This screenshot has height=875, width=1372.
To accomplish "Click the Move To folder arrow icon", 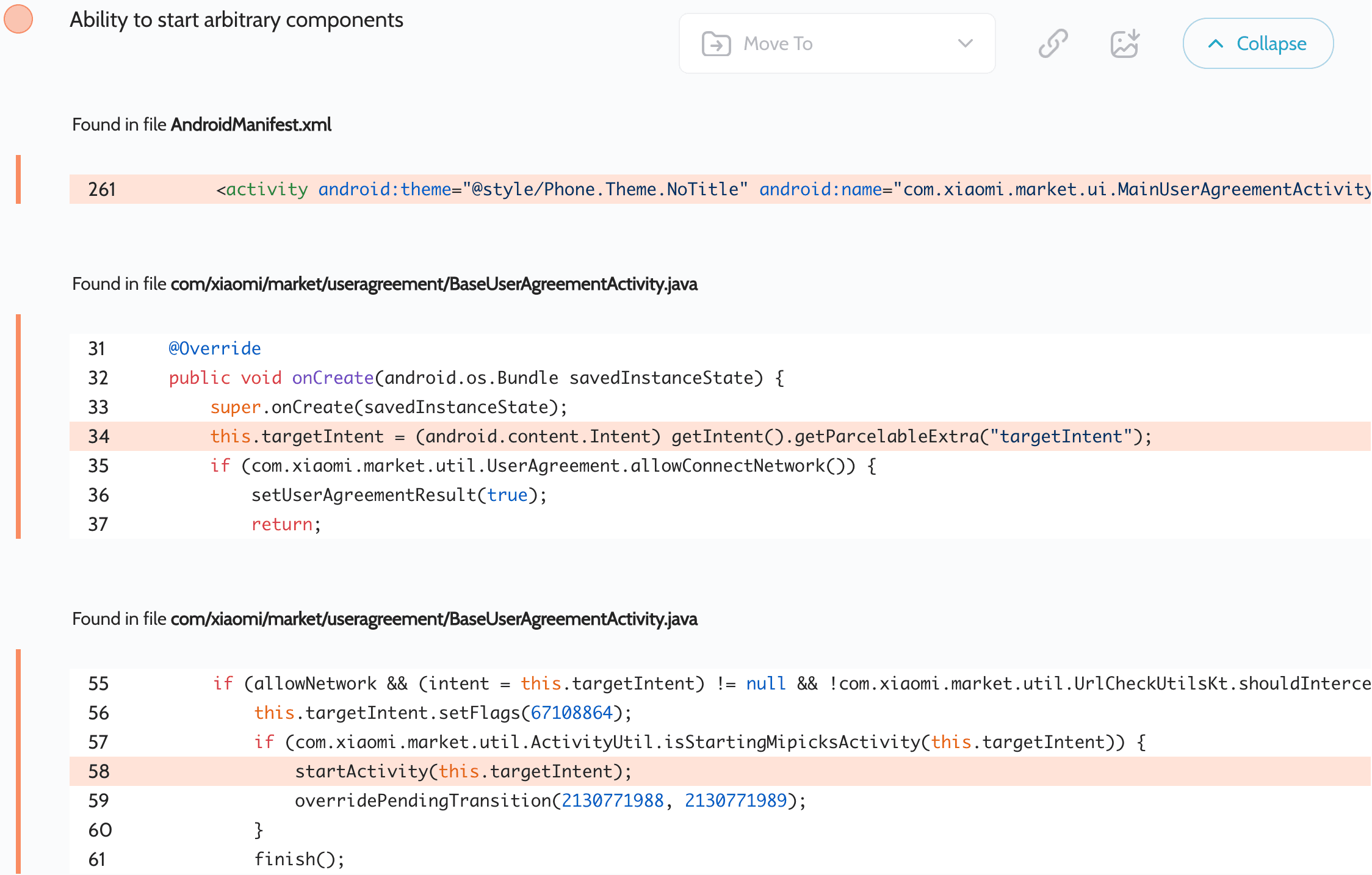I will tap(716, 44).
